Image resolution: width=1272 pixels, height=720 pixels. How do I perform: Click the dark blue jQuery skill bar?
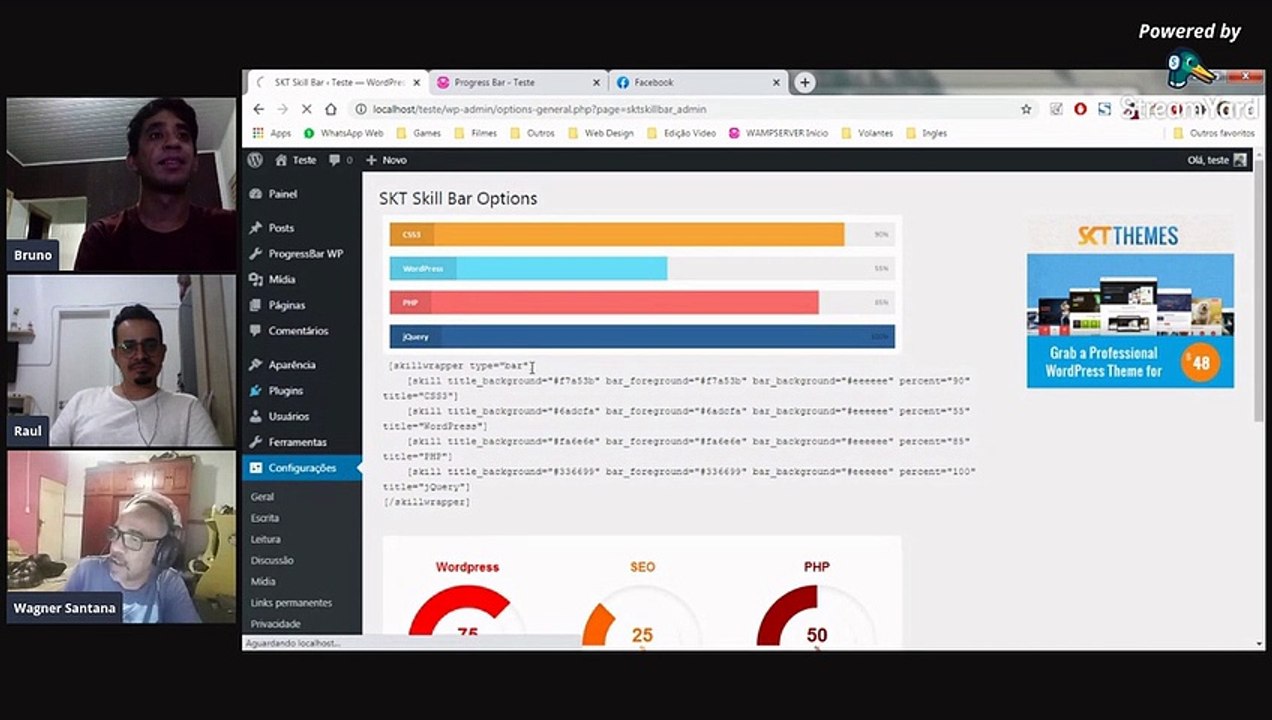tap(642, 337)
